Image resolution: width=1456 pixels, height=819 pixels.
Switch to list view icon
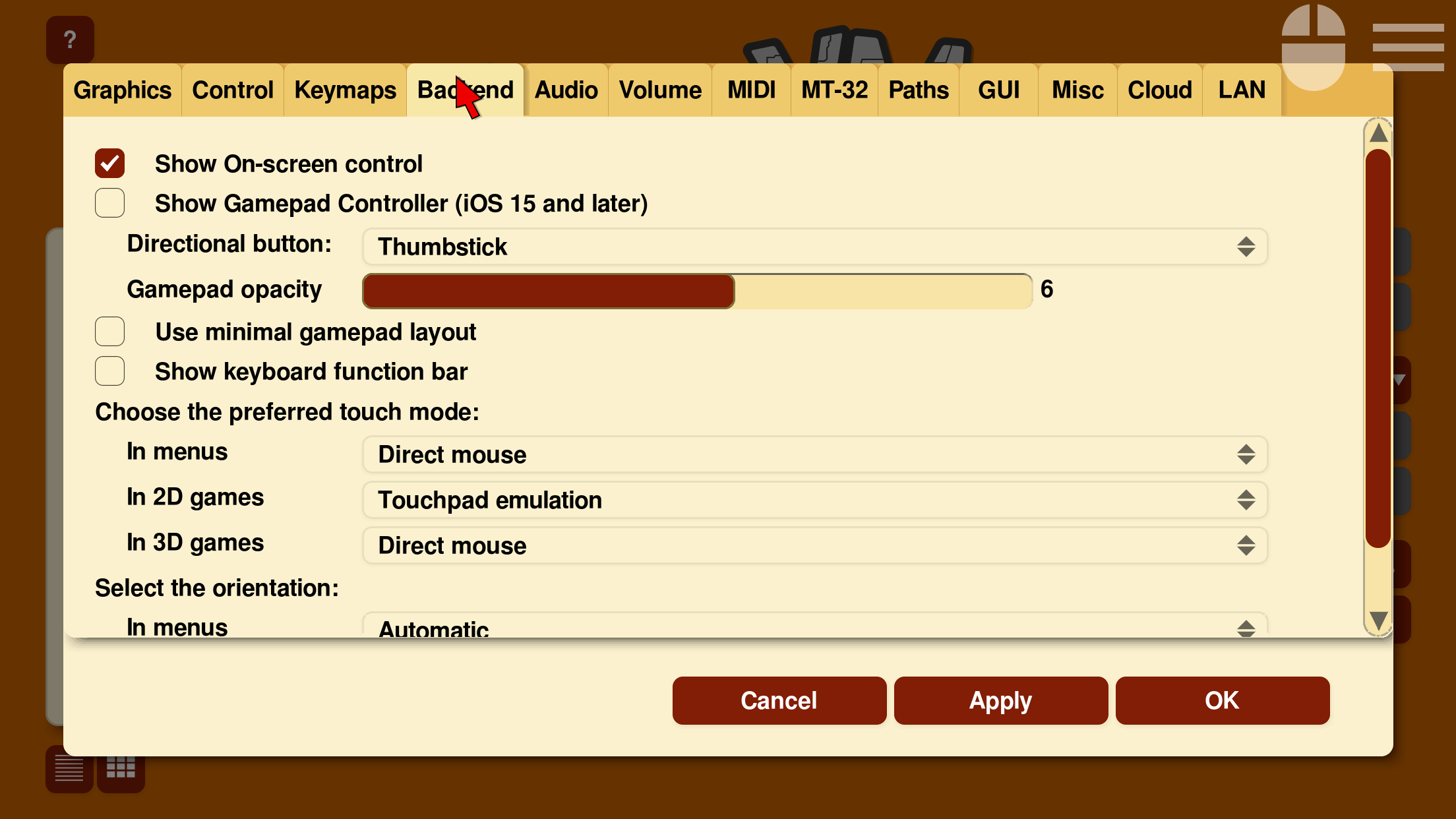pos(69,768)
